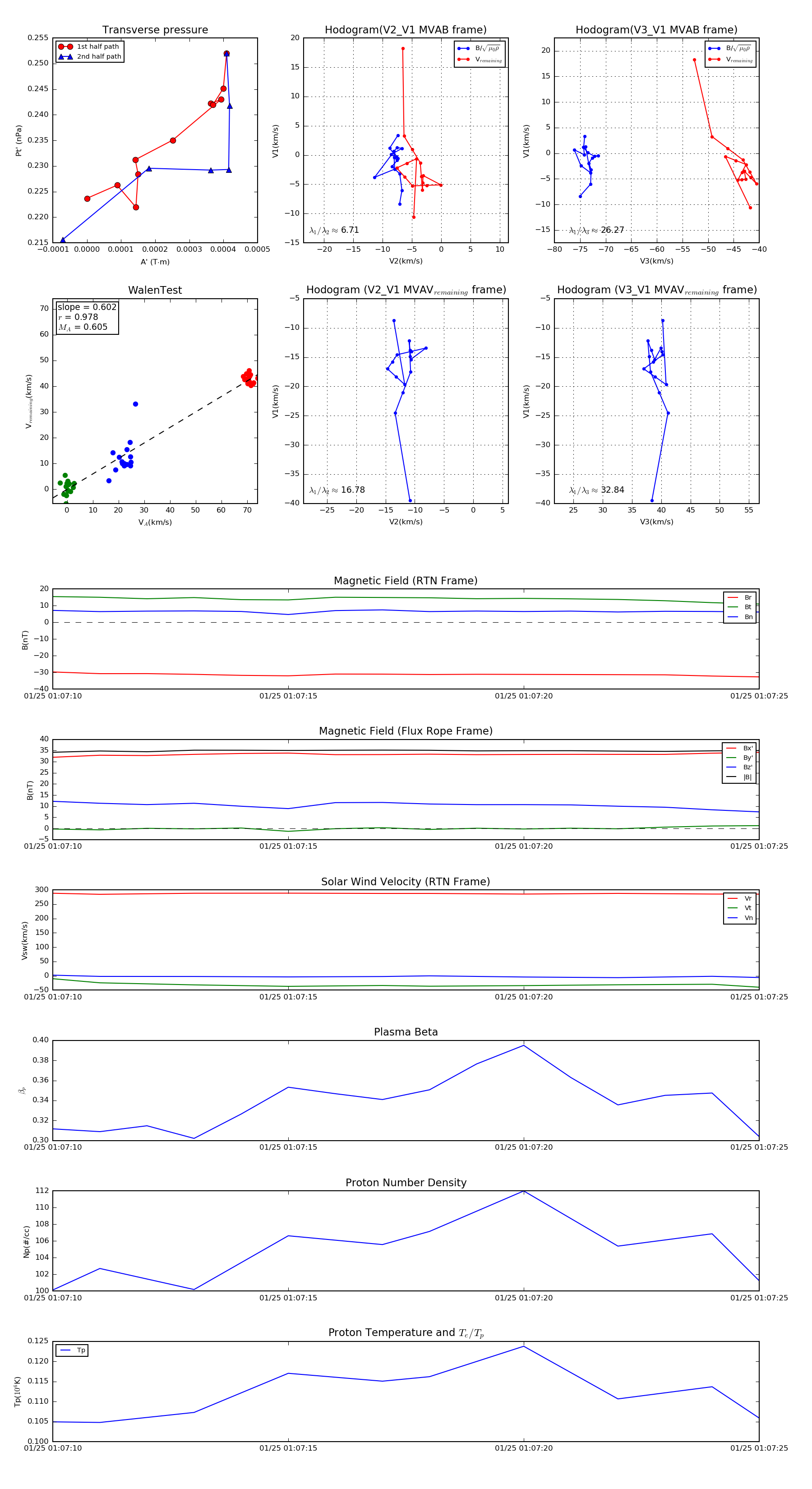Select the 'Tp' legend entry
This screenshot has height=1489, width=812.
pos(72,1350)
